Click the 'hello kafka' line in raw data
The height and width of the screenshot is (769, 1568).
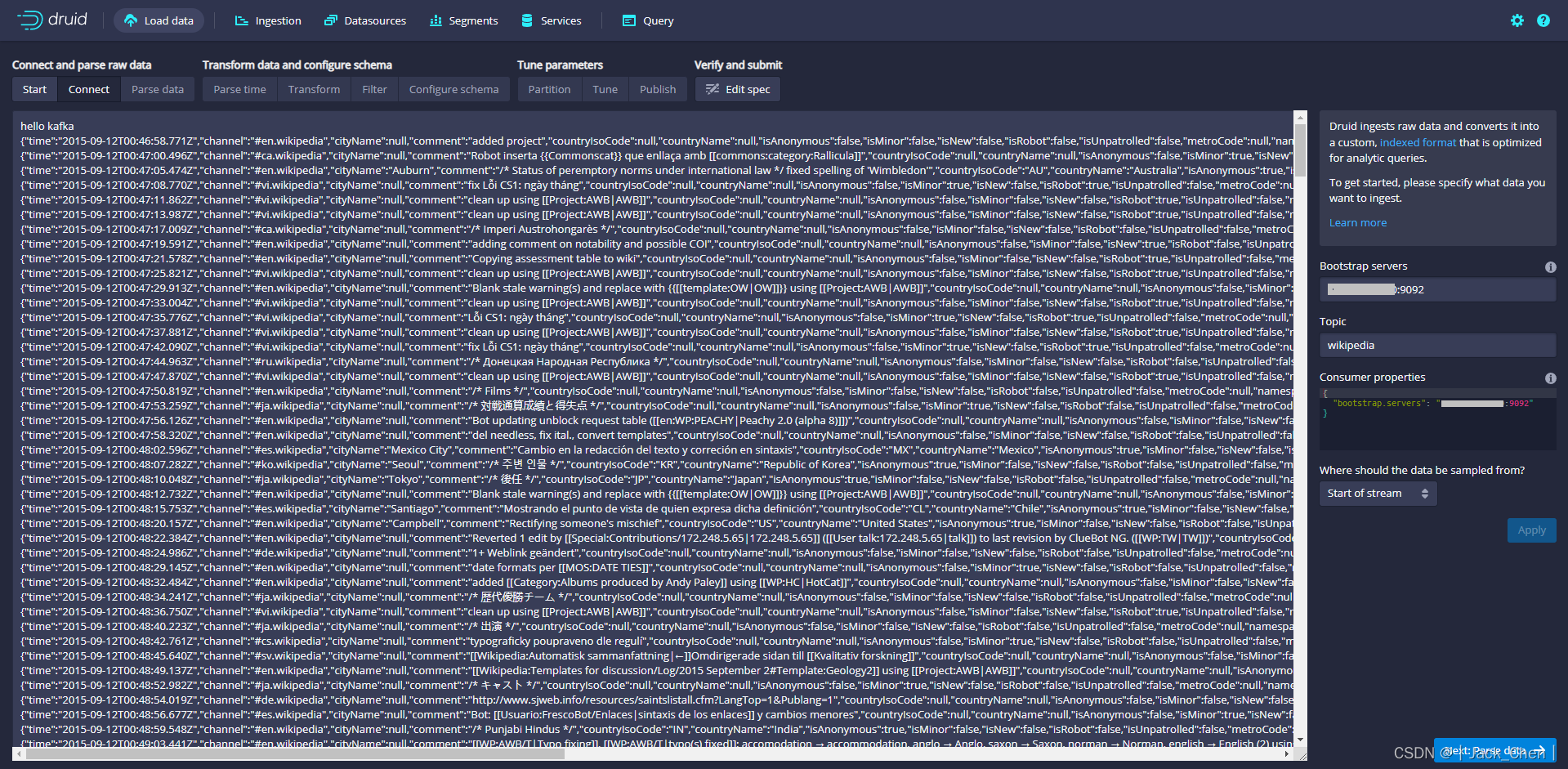47,126
